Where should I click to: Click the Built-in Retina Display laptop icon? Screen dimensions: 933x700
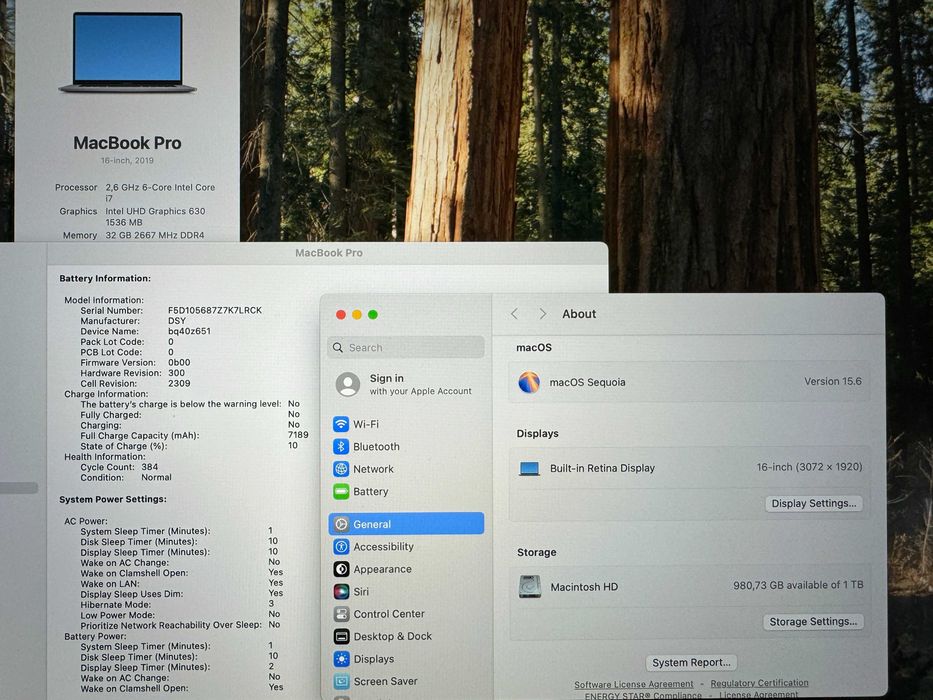tap(529, 468)
